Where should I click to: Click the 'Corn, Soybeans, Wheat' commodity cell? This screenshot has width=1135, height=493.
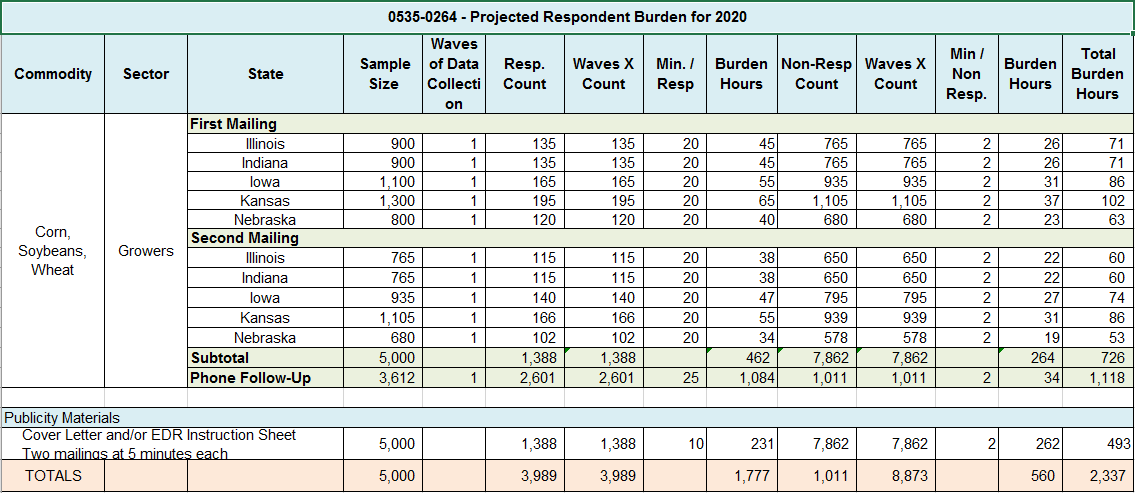tap(53, 250)
